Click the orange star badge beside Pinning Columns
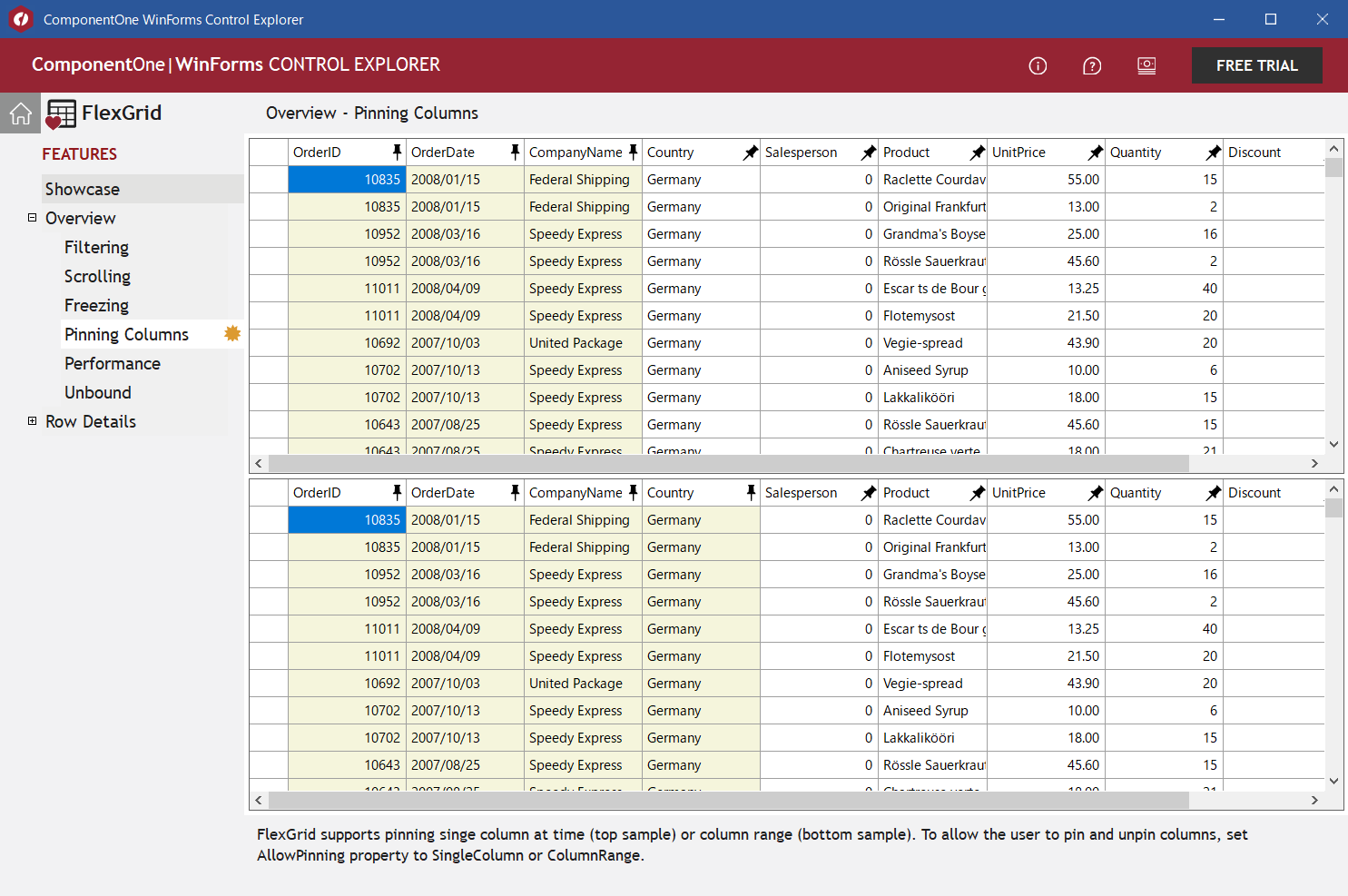The height and width of the screenshot is (896, 1348). point(232,334)
